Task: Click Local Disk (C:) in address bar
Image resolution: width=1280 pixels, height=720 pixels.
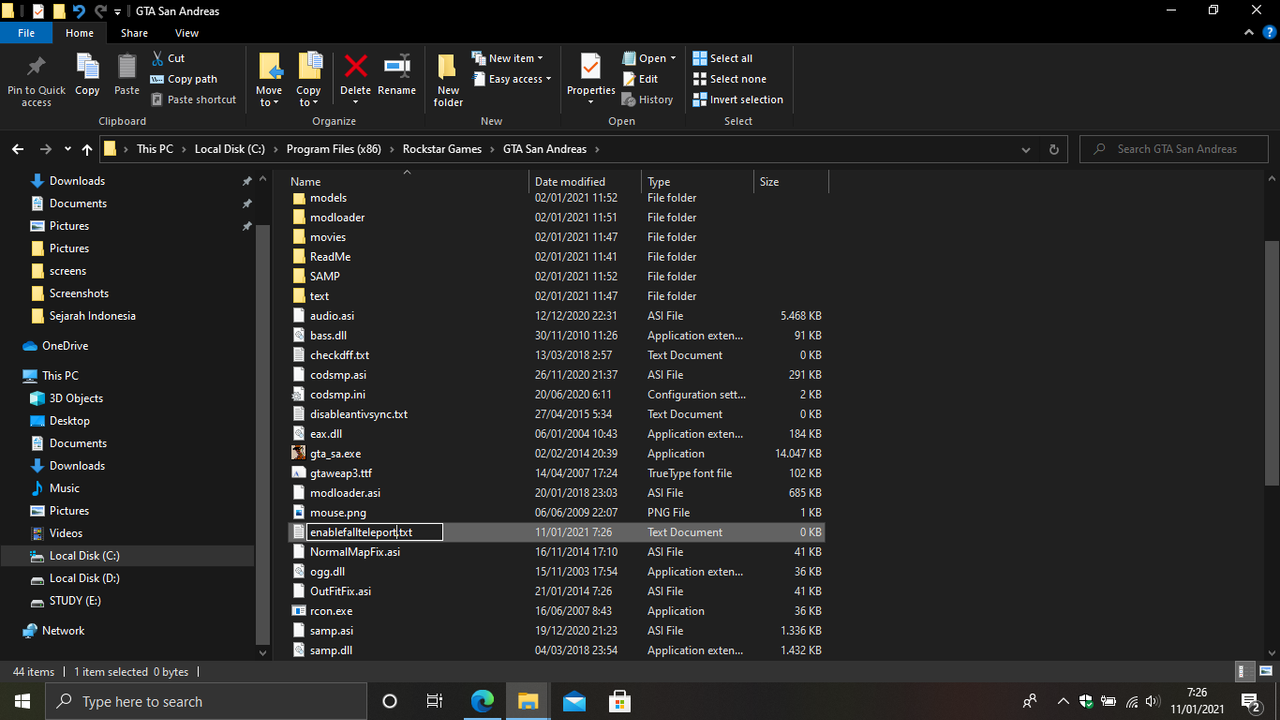Action: (x=230, y=149)
